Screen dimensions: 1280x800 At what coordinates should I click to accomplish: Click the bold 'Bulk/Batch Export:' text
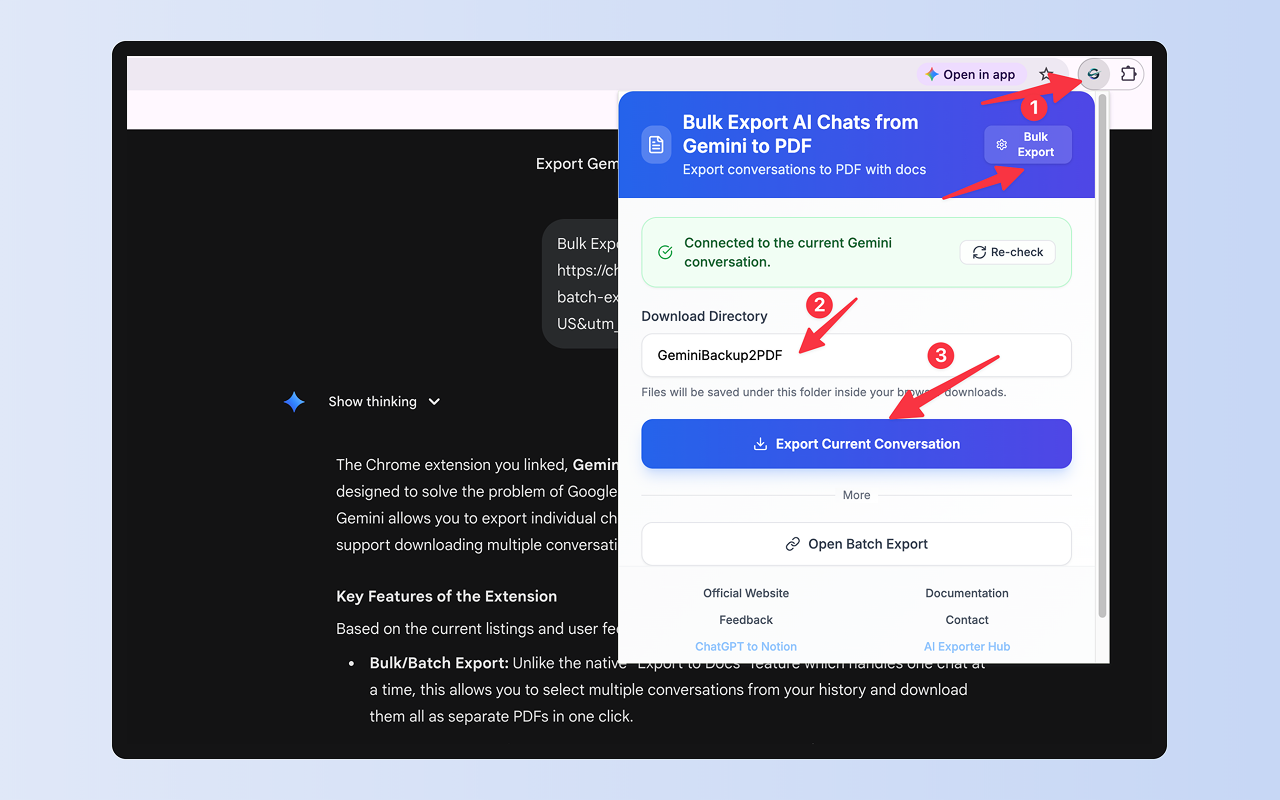439,663
